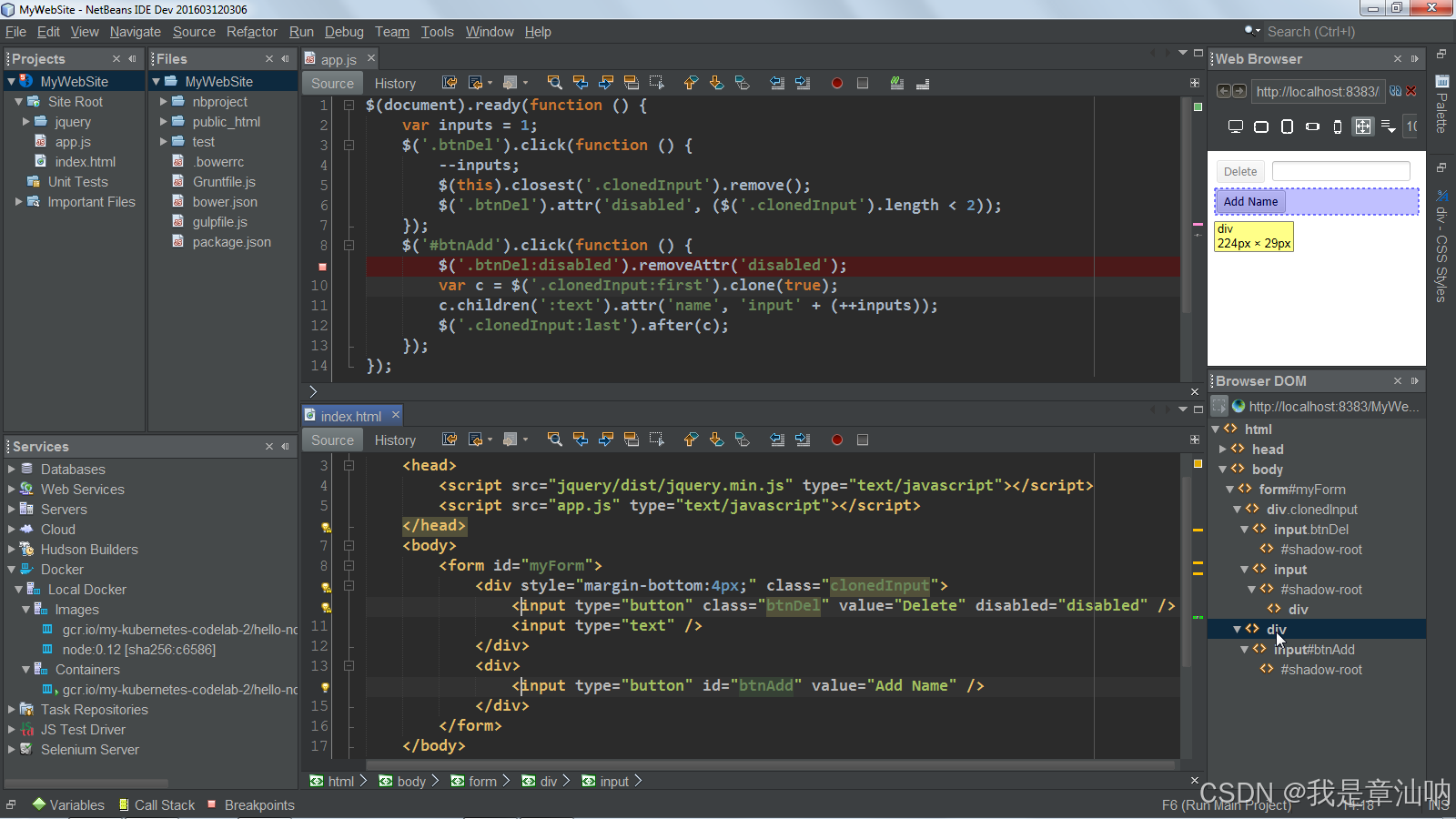The height and width of the screenshot is (819, 1456).
Task: Switch to index.html editor tab
Action: coord(350,416)
